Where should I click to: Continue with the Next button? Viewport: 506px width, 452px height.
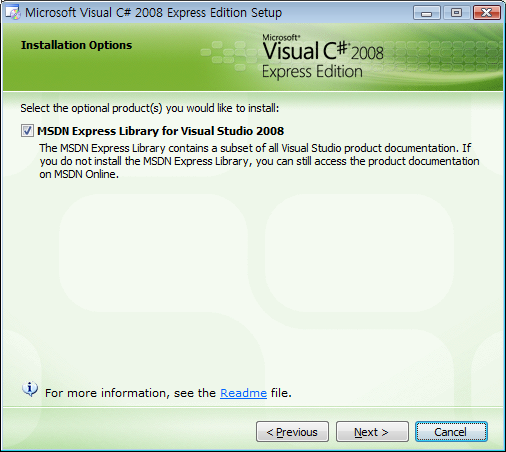pyautogui.click(x=372, y=432)
